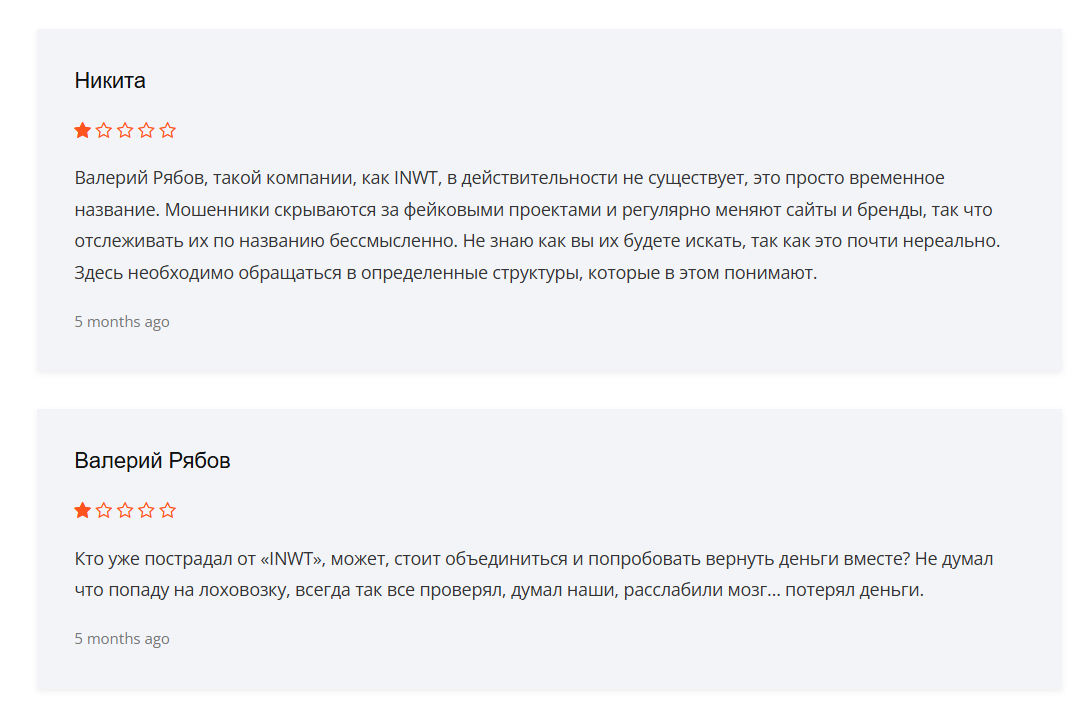Click the filled first star in Никита's rating

pos(82,130)
